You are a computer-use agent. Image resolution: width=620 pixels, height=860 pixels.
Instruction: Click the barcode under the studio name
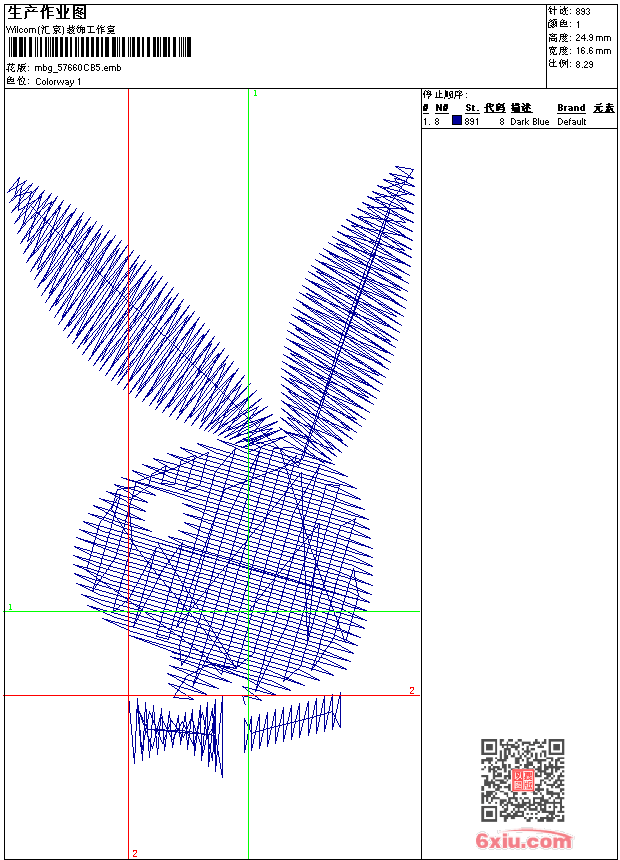pos(99,48)
